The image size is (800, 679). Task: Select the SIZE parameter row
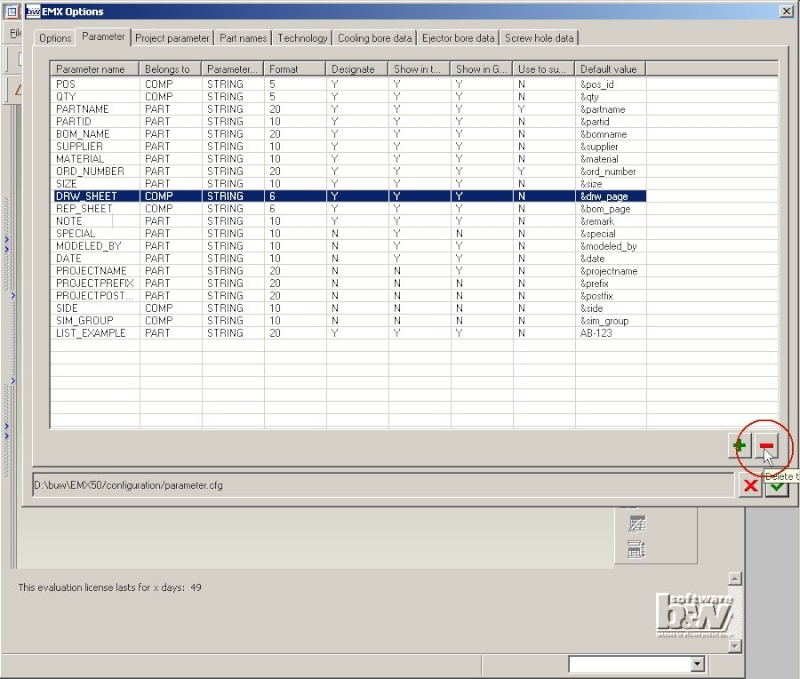[x=349, y=184]
